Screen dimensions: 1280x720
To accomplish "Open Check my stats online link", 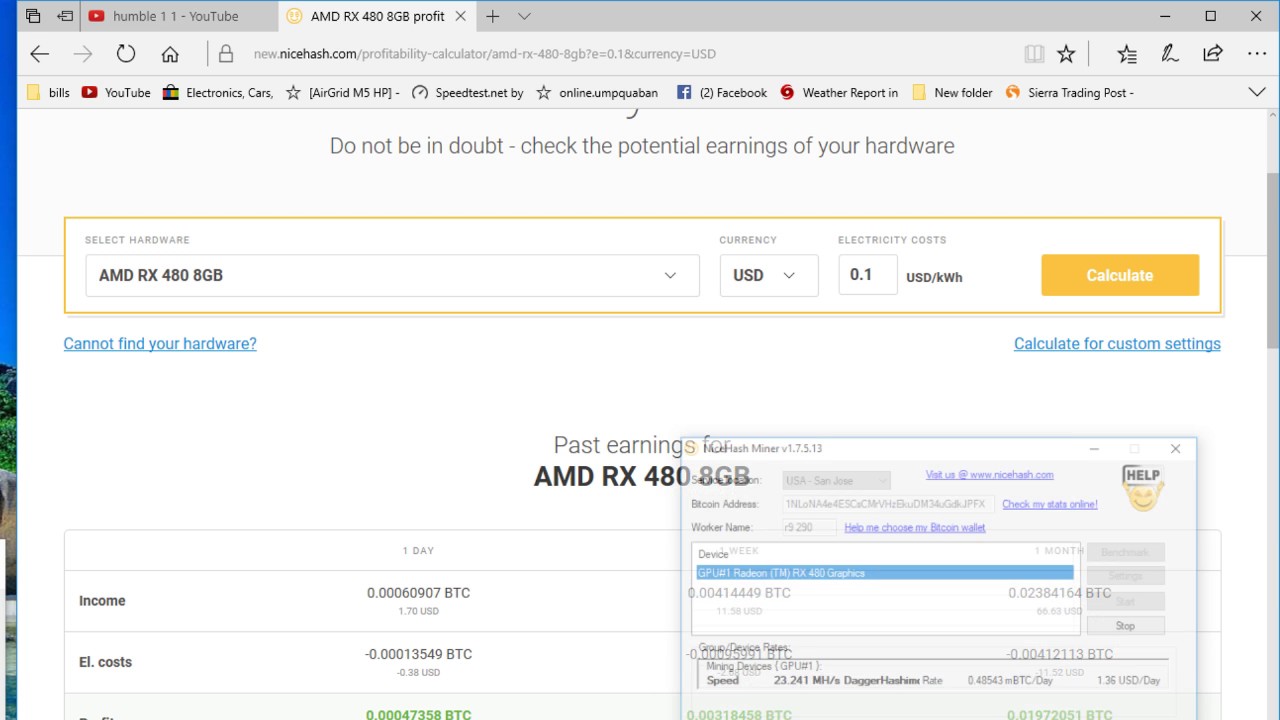I will pyautogui.click(x=1050, y=504).
